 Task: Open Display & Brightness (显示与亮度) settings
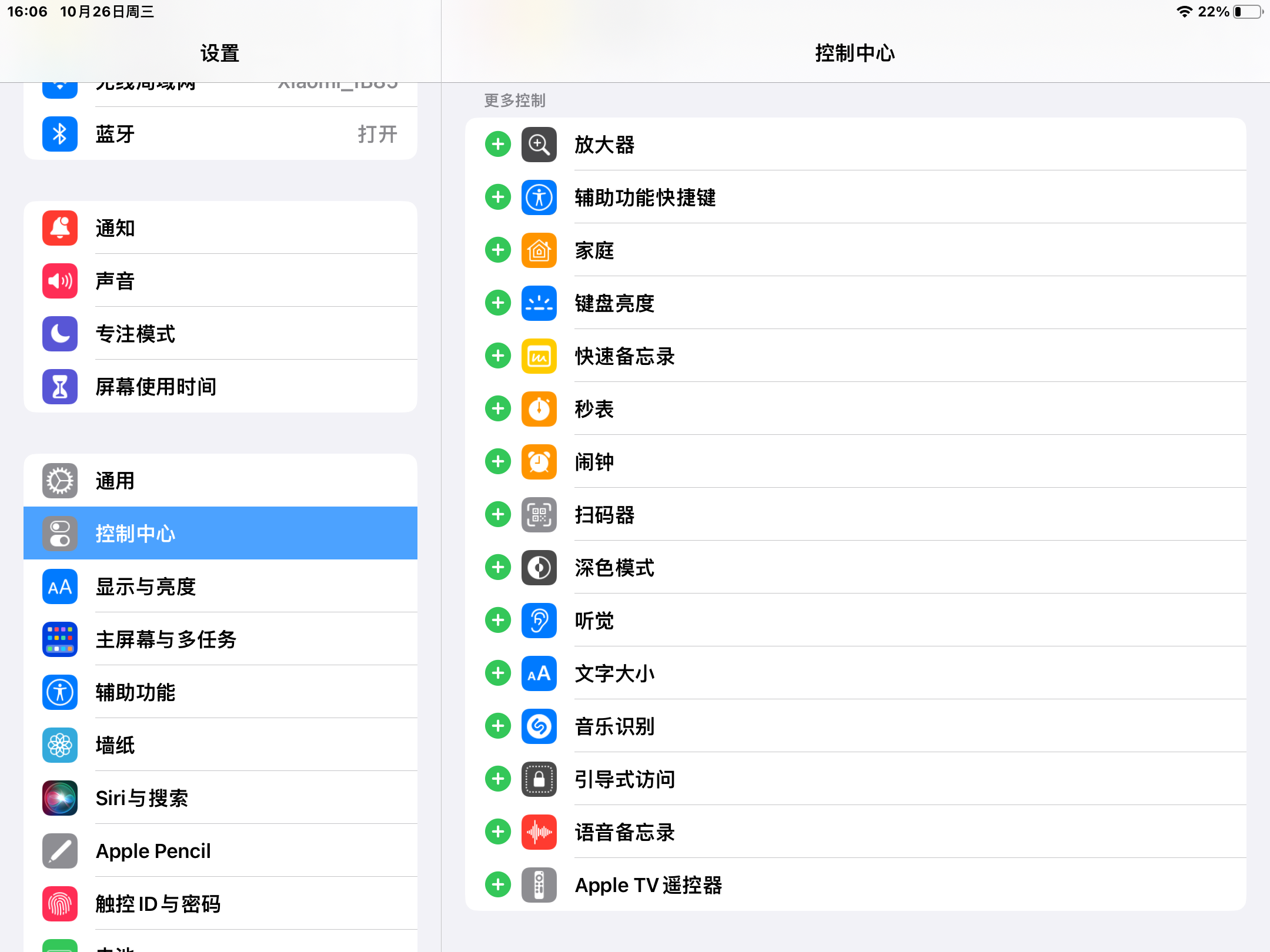tap(220, 586)
